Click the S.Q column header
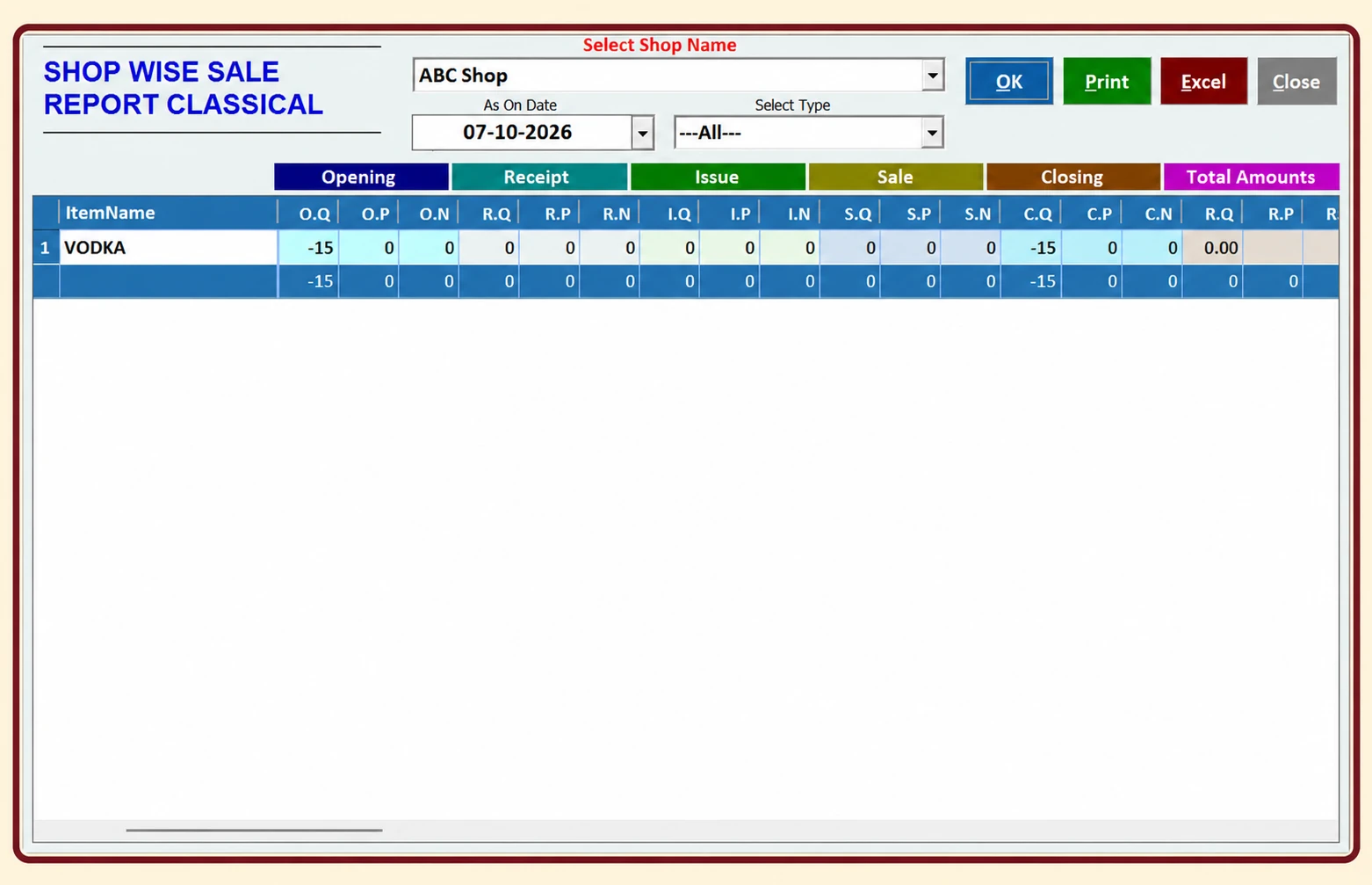This screenshot has height=885, width=1372. click(x=850, y=214)
